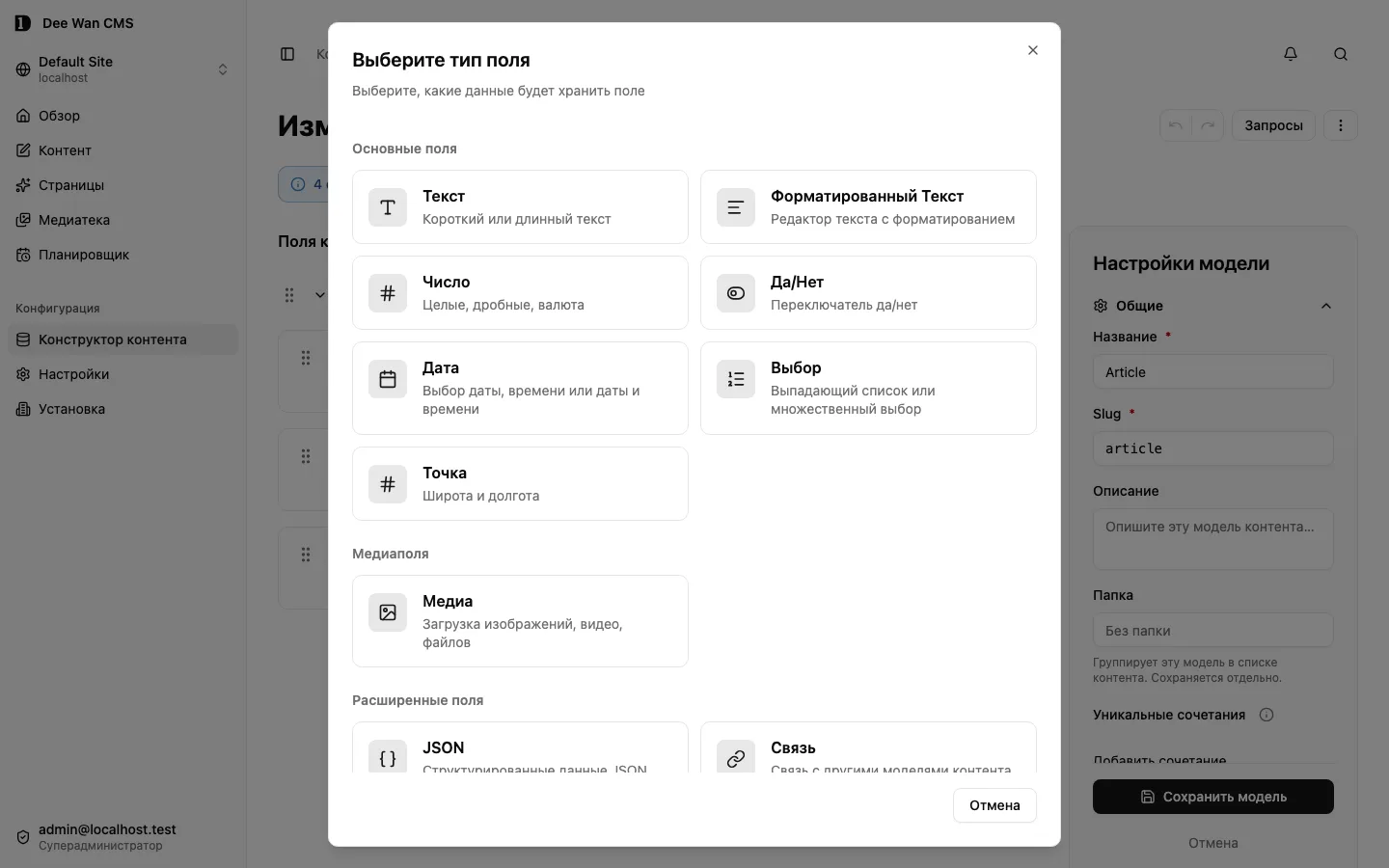Viewport: 1389px width, 868px height.
Task: Select the Да/Нет toggle icon
Action: click(736, 293)
